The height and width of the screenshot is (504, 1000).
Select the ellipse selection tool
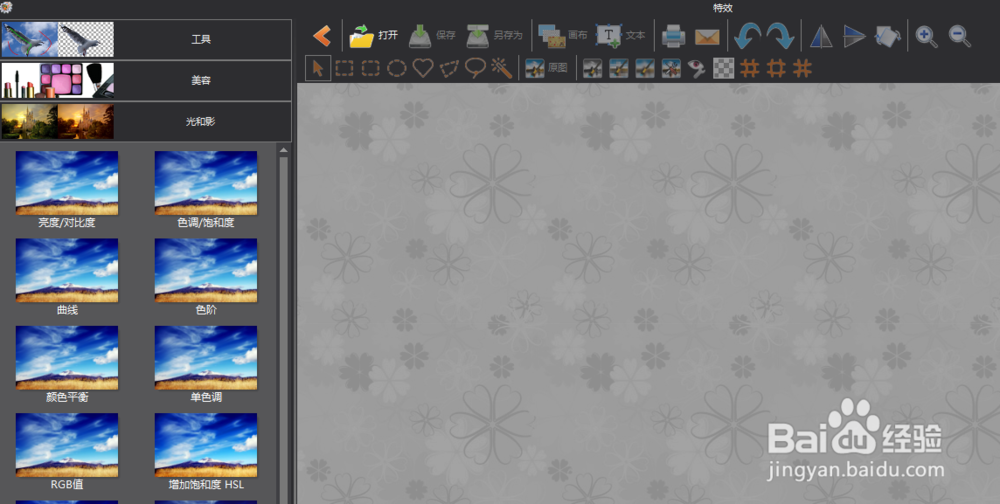coord(397,68)
